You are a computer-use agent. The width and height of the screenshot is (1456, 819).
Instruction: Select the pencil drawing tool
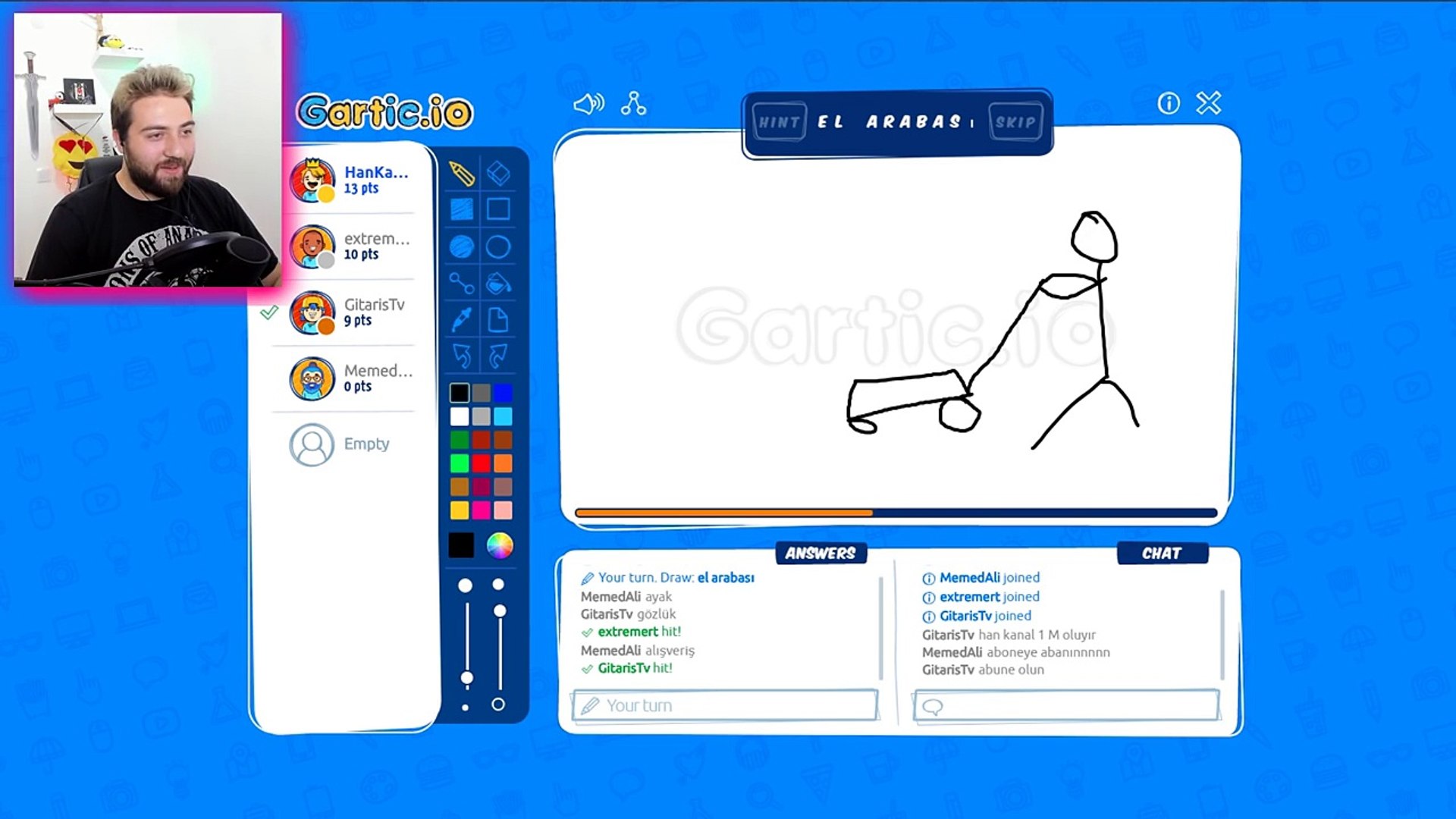pos(461,174)
